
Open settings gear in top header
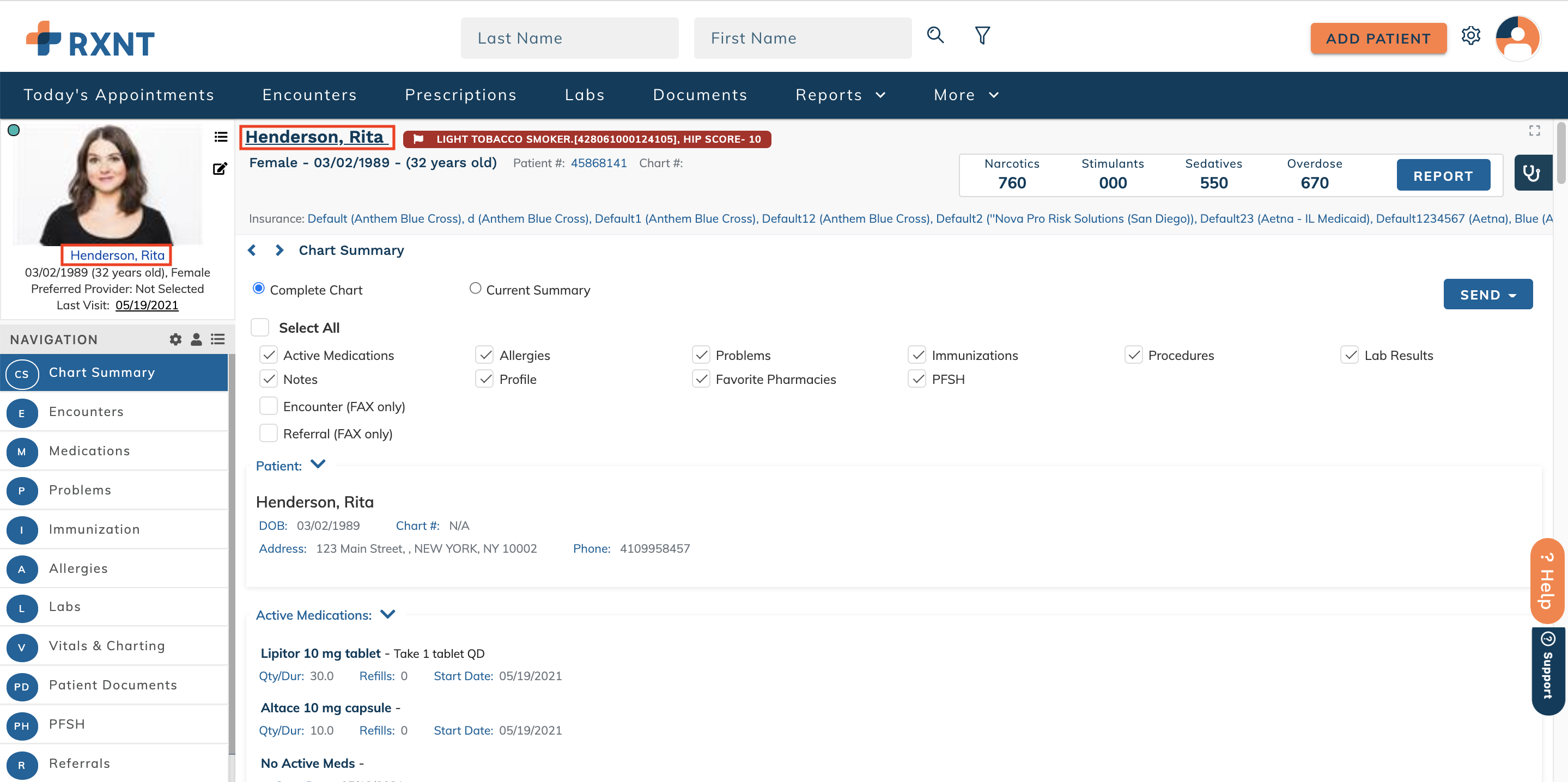(x=1470, y=36)
